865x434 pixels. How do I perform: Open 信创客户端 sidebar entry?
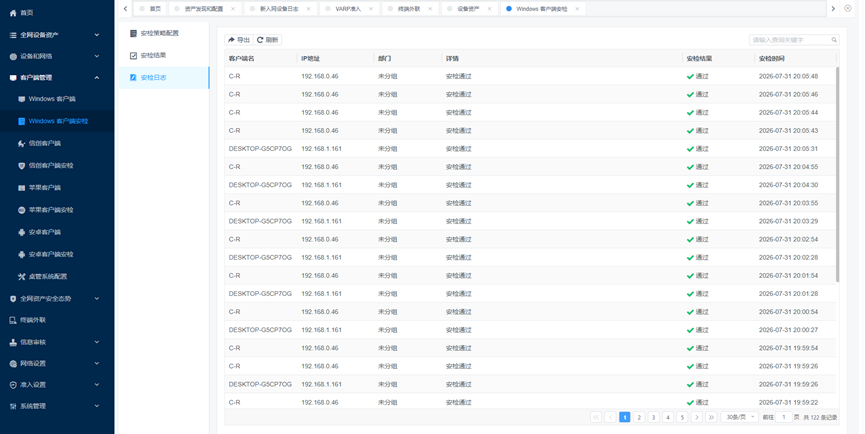45,143
